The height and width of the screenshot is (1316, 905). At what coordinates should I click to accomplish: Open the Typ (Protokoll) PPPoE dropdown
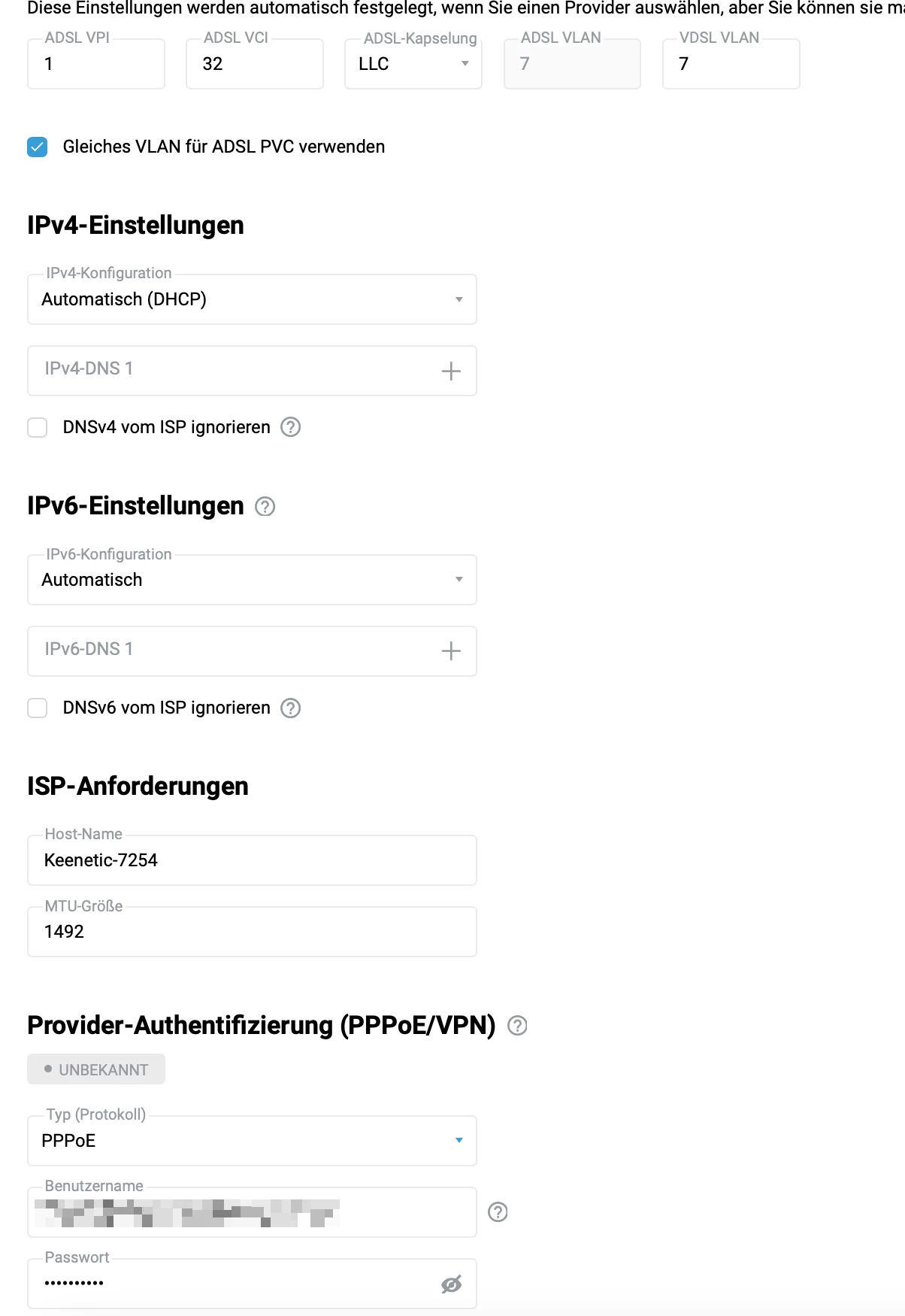[x=252, y=1141]
